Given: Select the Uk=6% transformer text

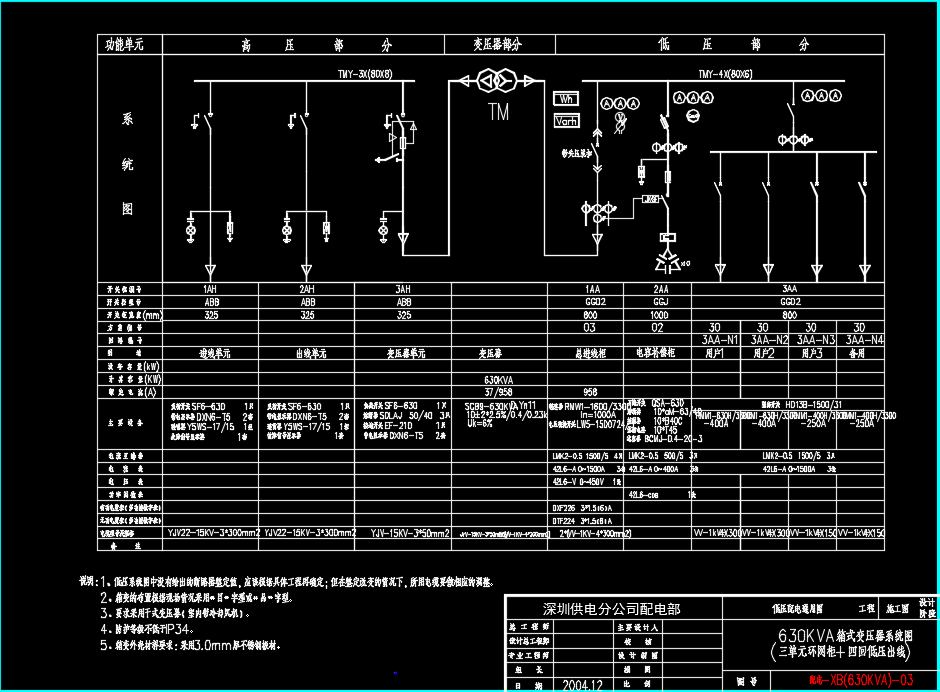Looking at the screenshot, I should [480, 423].
